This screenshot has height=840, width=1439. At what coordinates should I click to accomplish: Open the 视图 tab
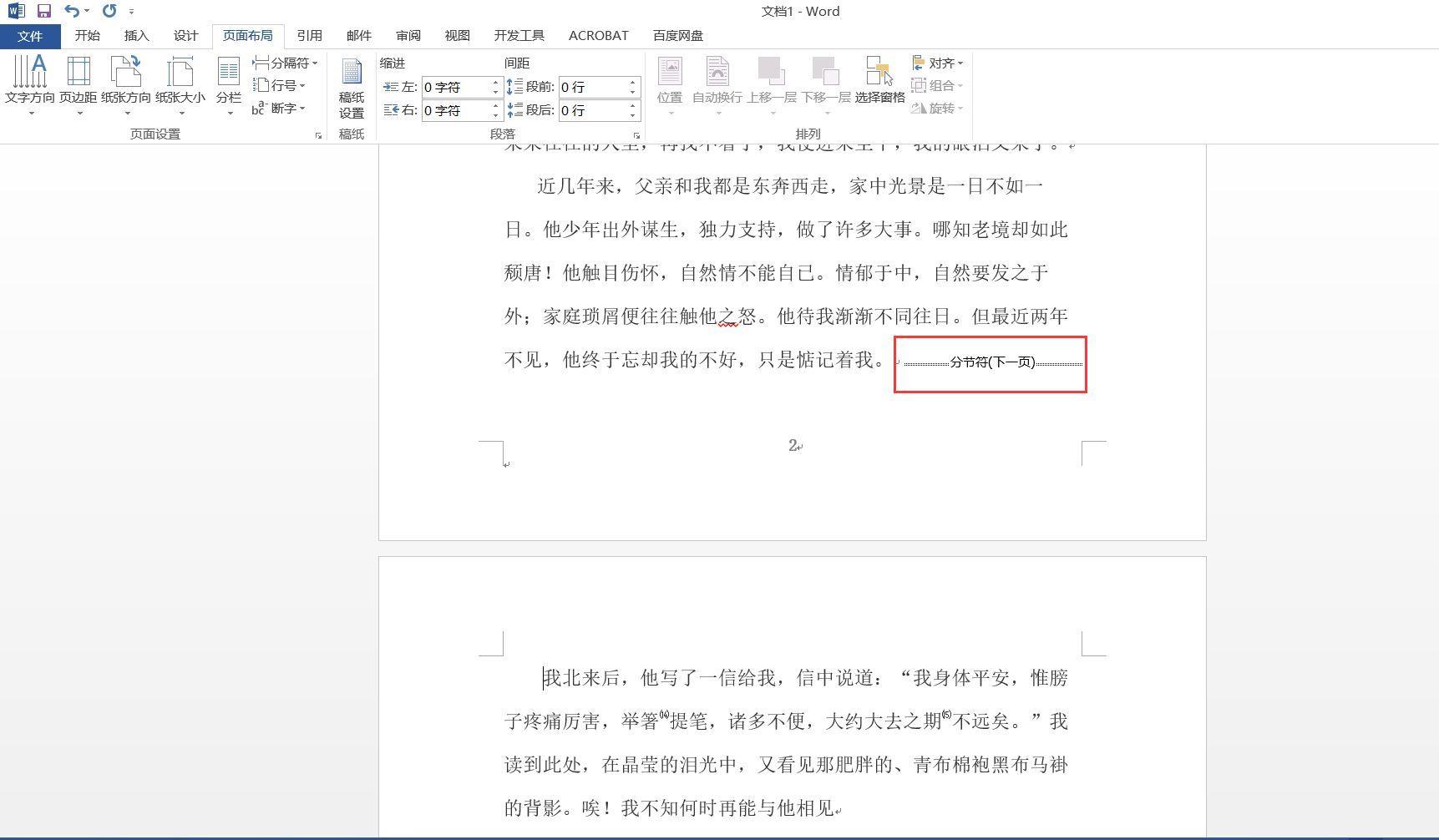458,36
